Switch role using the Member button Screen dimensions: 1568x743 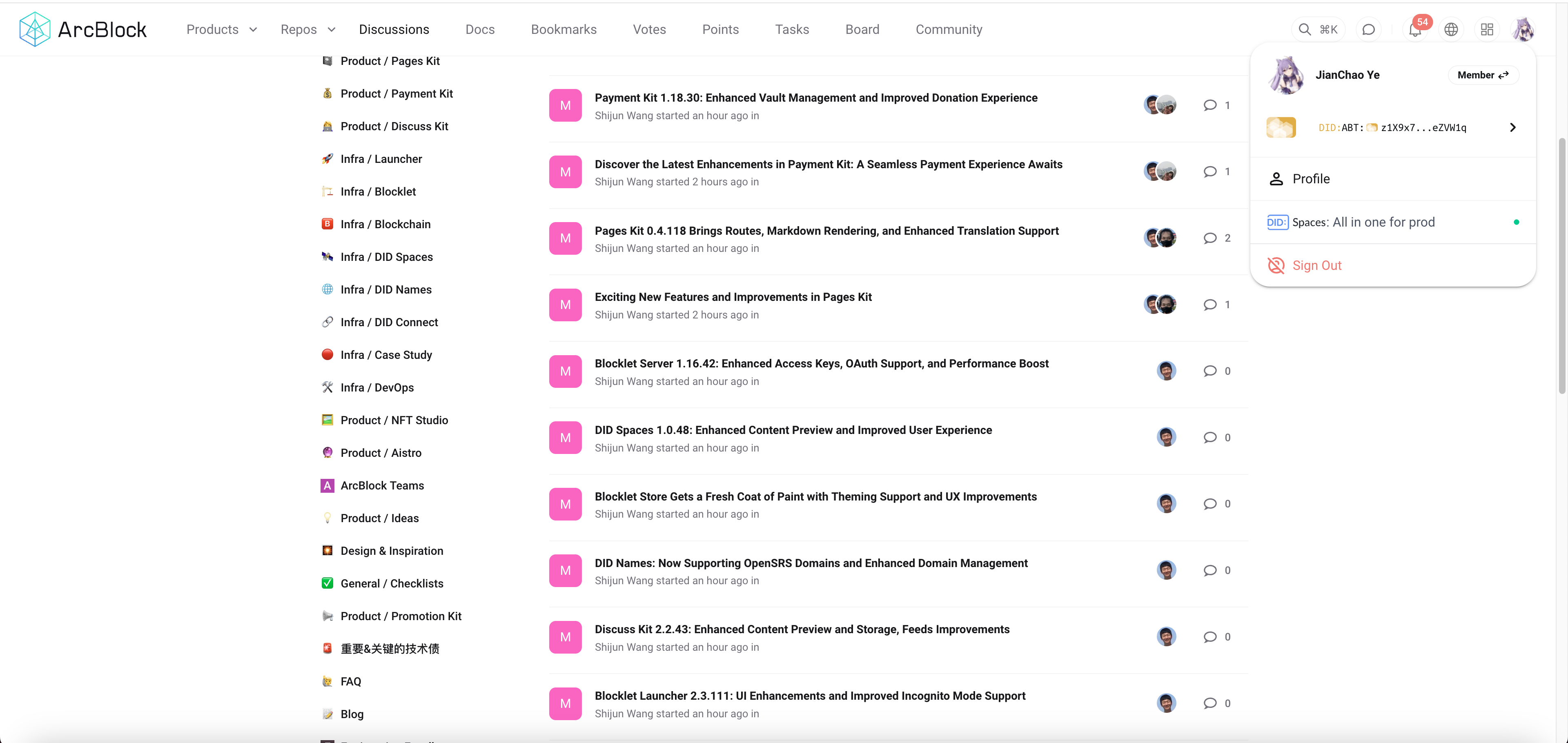coord(1483,75)
